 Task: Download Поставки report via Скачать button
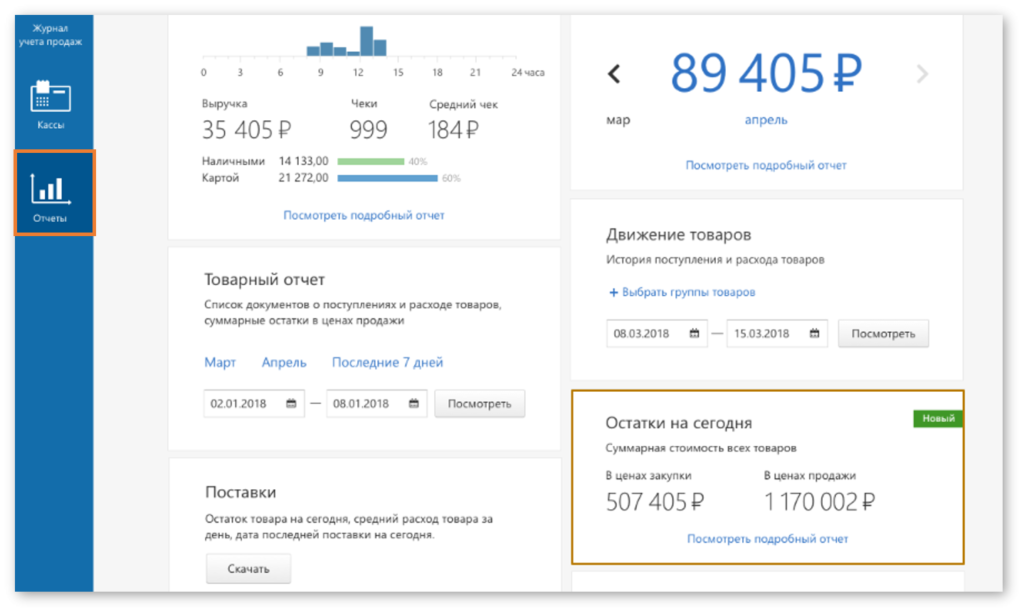(x=248, y=568)
